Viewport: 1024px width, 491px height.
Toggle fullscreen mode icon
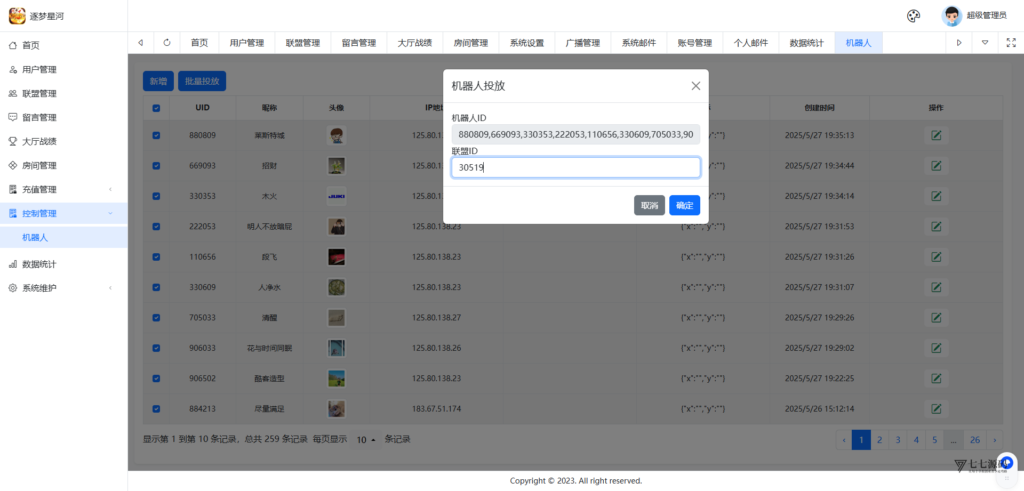click(1011, 43)
